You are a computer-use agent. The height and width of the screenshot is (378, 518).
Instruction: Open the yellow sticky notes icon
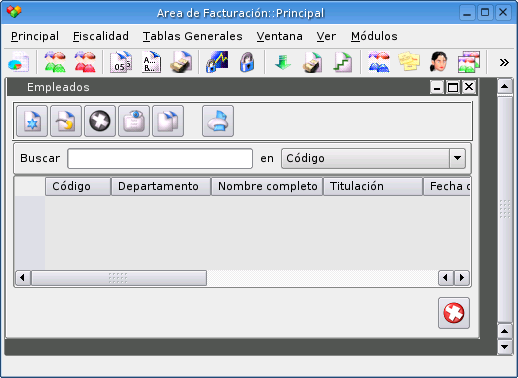409,61
